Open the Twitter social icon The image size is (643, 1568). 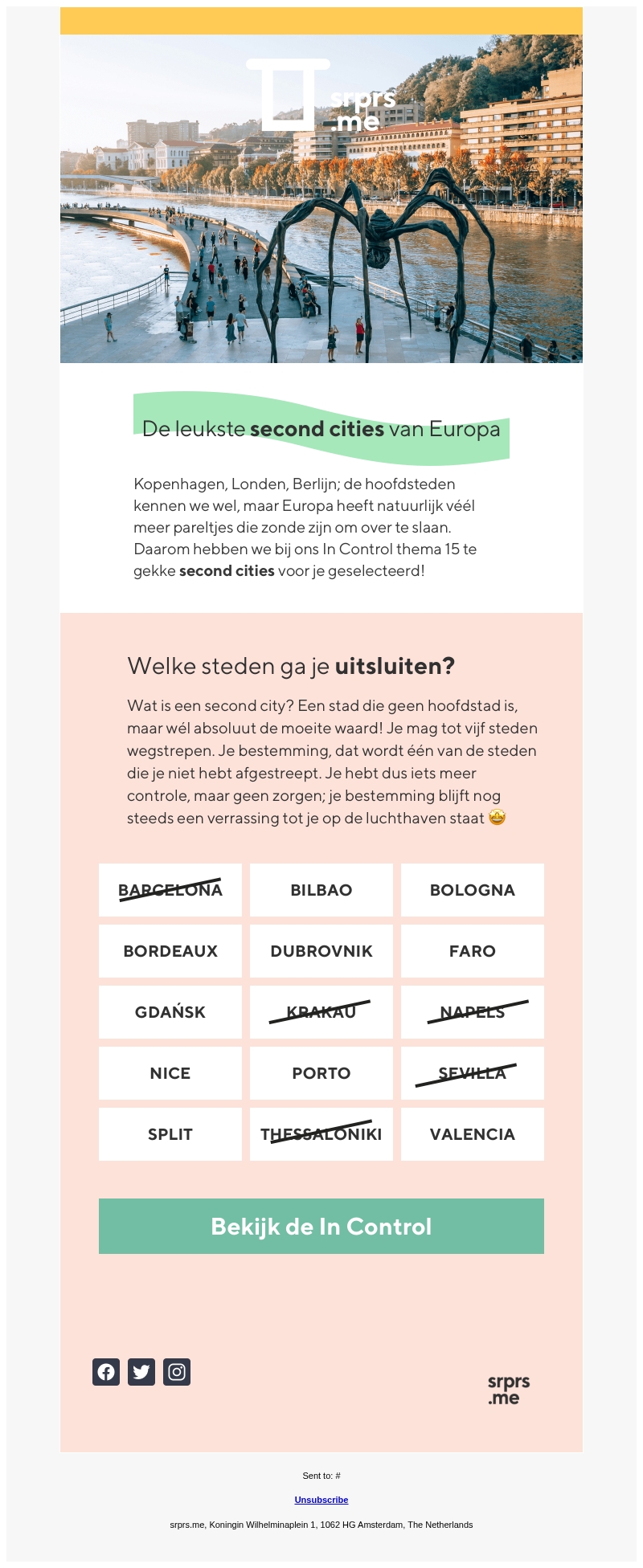click(x=141, y=1372)
